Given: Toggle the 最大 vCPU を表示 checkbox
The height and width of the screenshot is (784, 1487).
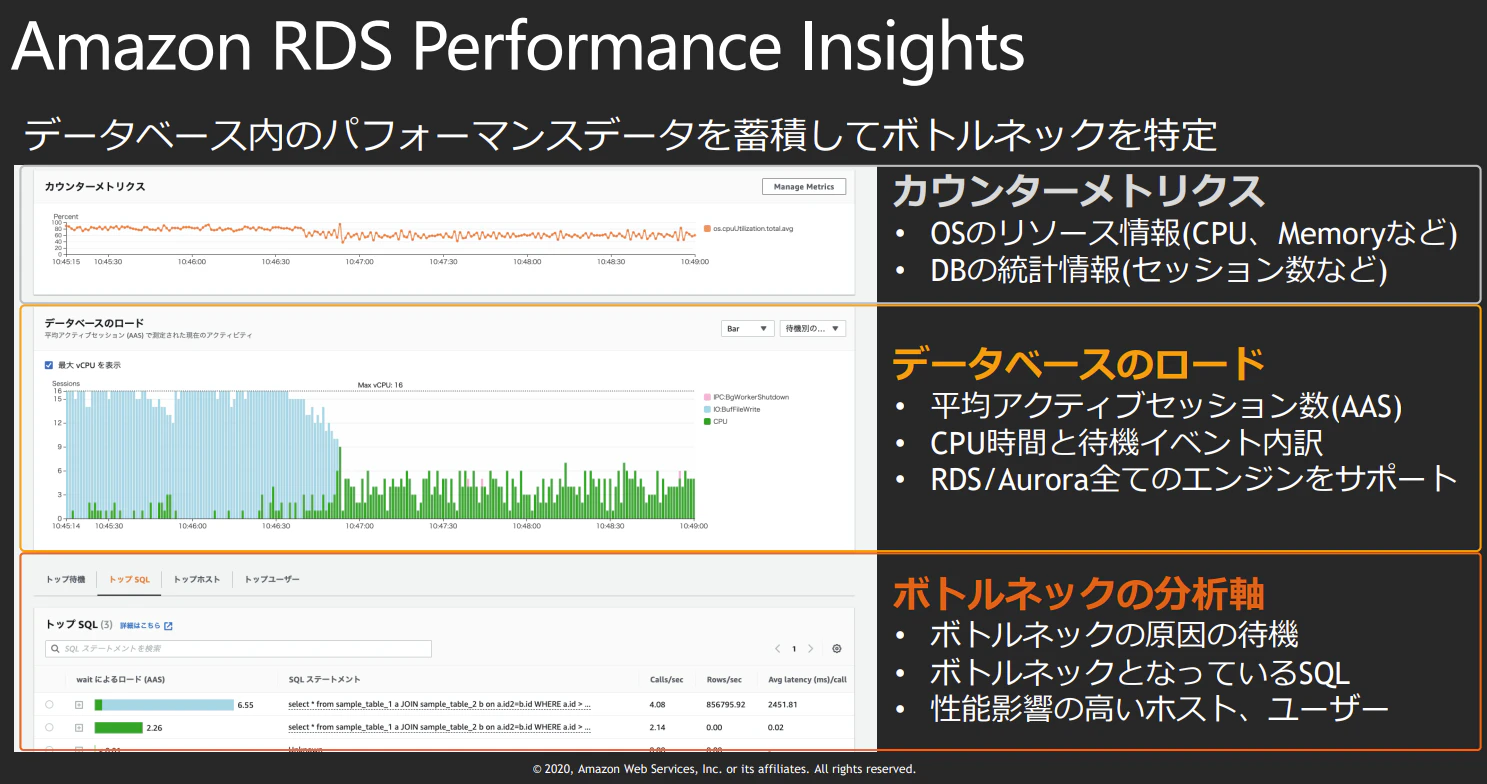Looking at the screenshot, I should pyautogui.click(x=49, y=365).
